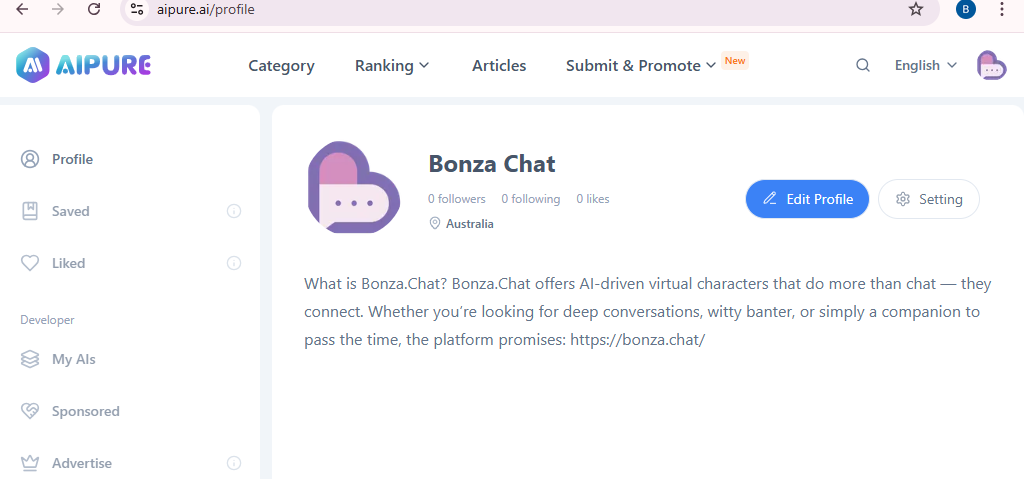The width and height of the screenshot is (1024, 479).
Task: Click the Edit Profile button
Action: [807, 199]
